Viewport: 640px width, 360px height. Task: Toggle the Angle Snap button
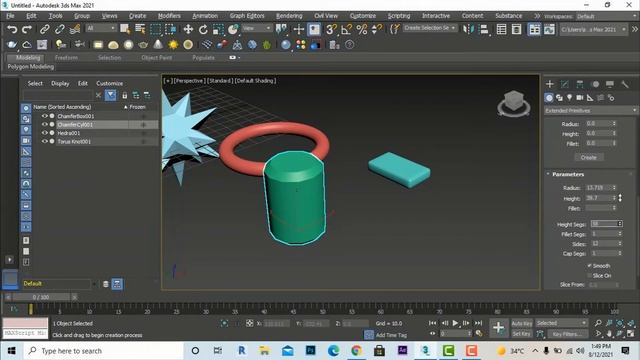pos(346,29)
